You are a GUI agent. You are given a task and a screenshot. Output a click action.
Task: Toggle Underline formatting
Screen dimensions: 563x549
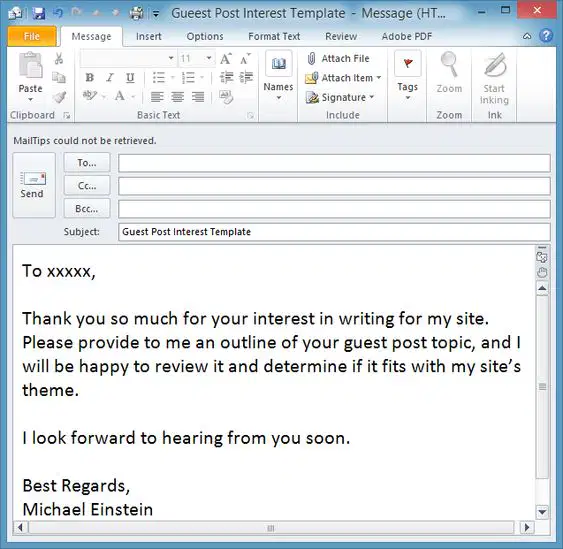(130, 78)
